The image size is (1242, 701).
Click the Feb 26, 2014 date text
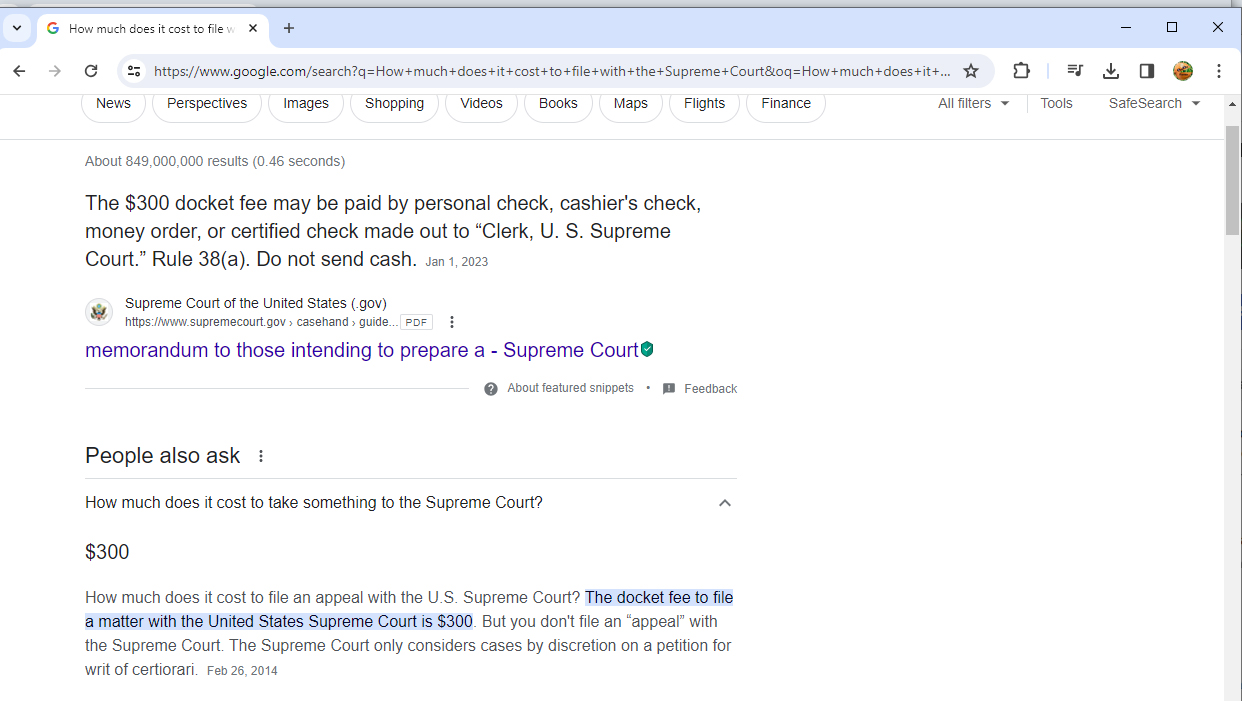tap(242, 671)
